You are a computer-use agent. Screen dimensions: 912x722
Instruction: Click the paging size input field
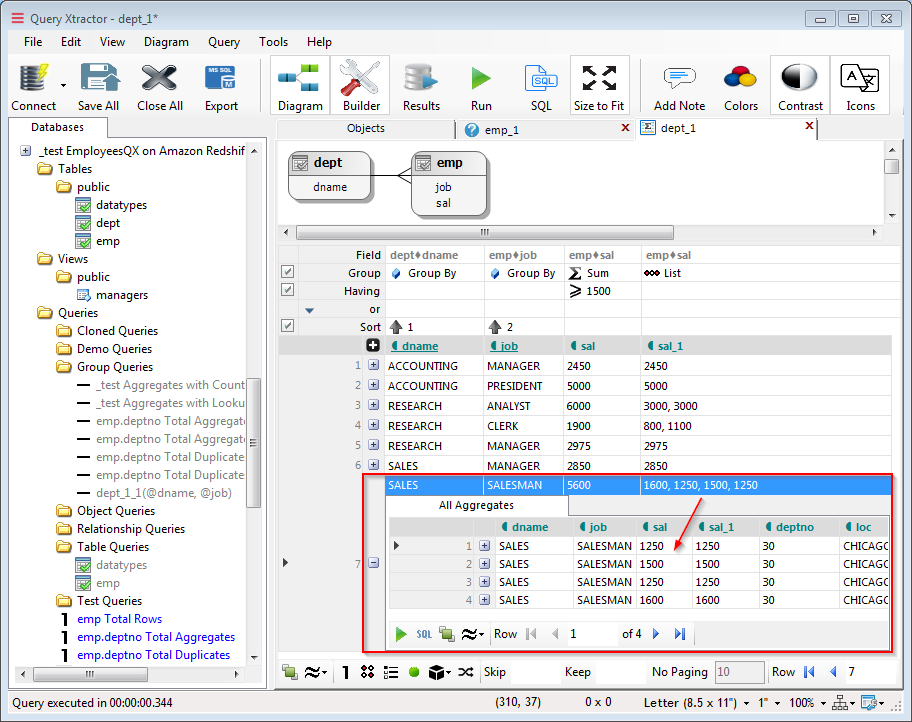(x=739, y=672)
